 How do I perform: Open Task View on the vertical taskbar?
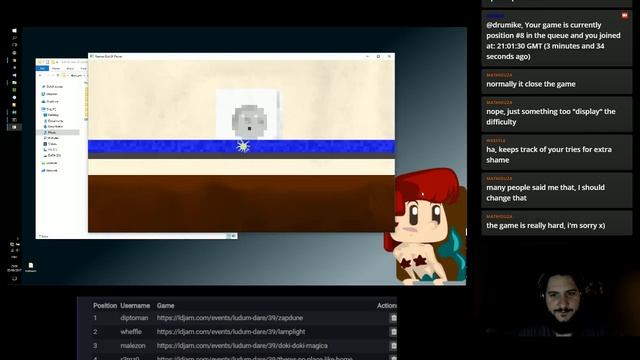[x=14, y=44]
